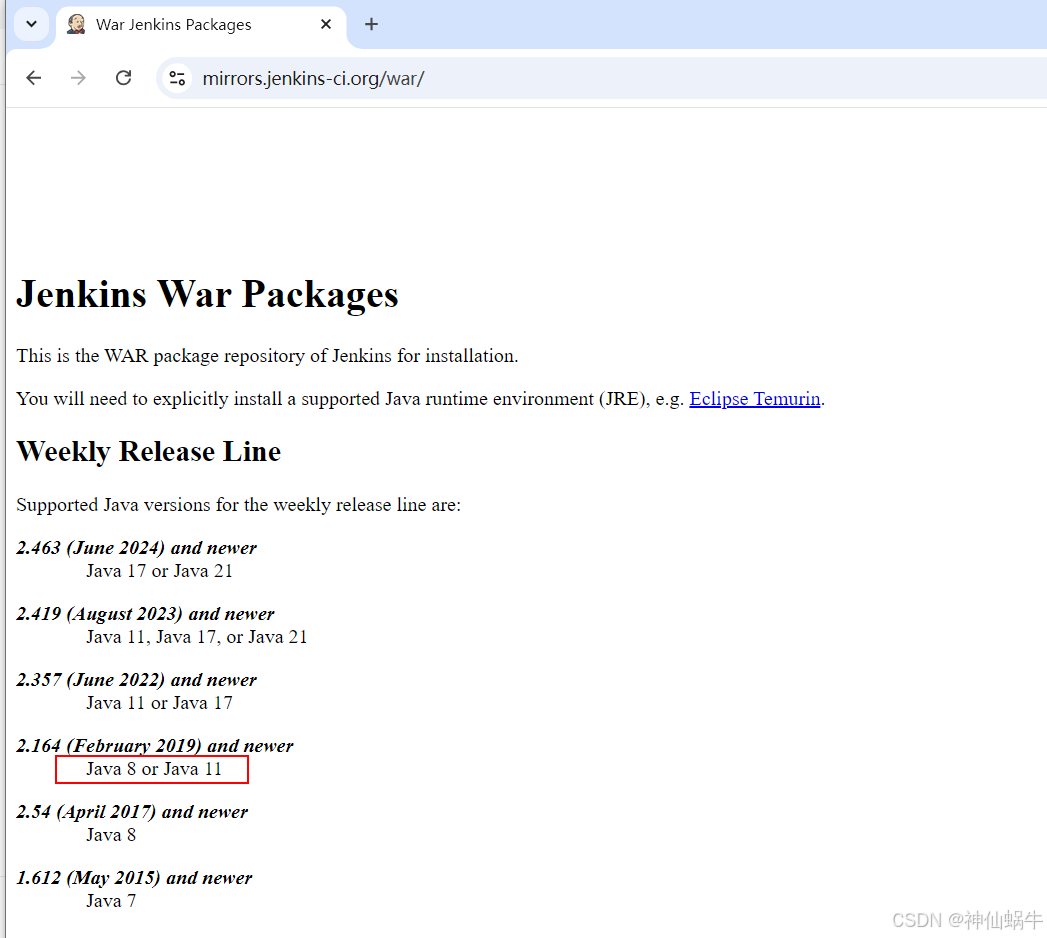Go back to the previous page

[x=33, y=78]
